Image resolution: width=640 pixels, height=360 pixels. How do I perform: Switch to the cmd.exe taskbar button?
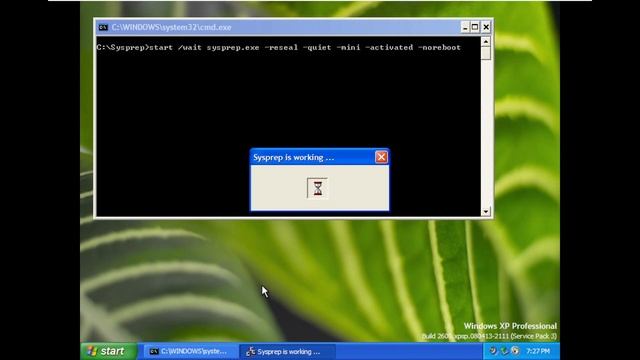point(191,351)
